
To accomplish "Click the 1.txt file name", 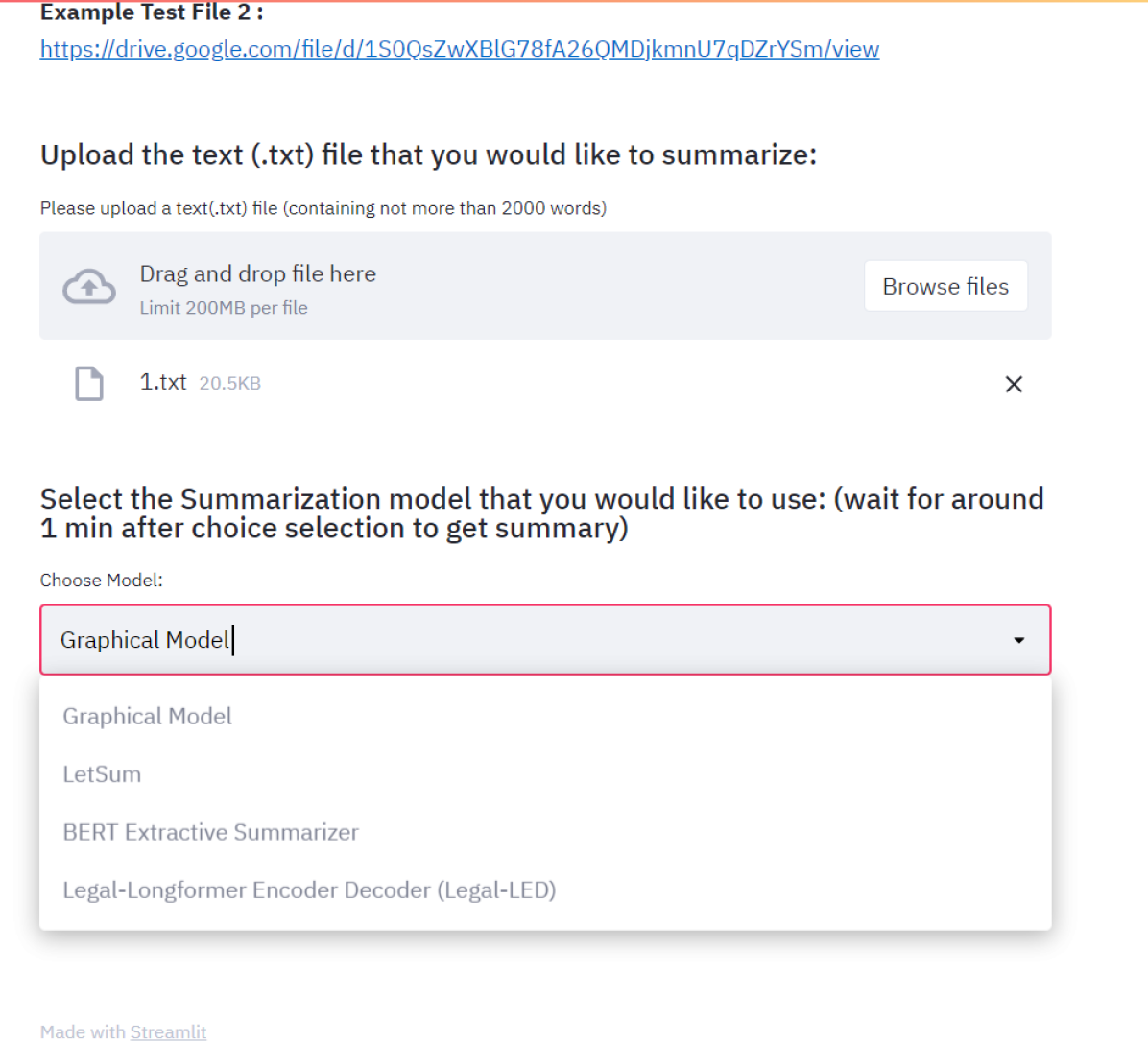I will click(x=163, y=382).
